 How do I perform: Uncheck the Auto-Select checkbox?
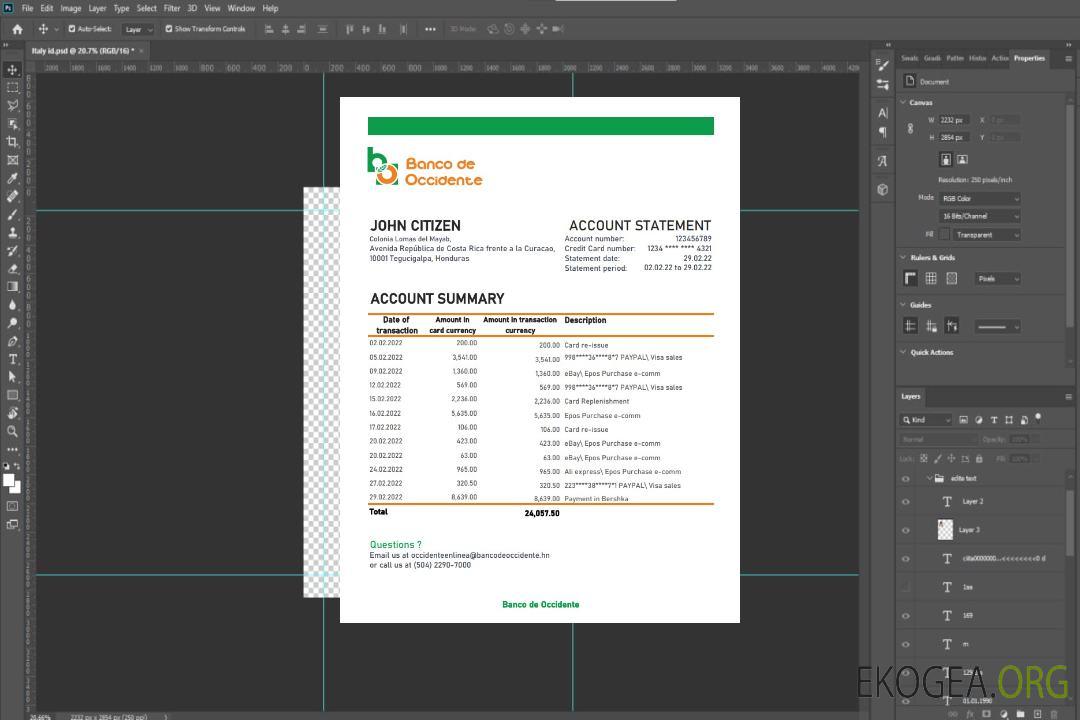[x=71, y=29]
